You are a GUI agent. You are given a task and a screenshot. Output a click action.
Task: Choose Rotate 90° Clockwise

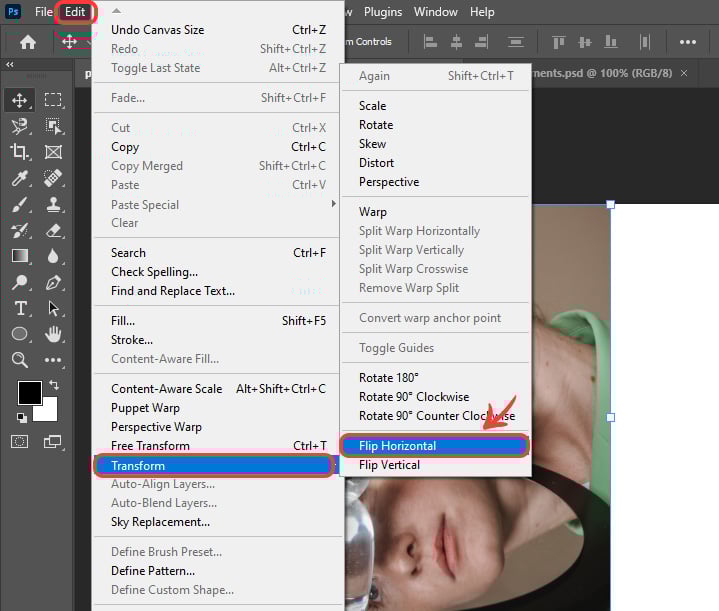[x=435, y=397]
